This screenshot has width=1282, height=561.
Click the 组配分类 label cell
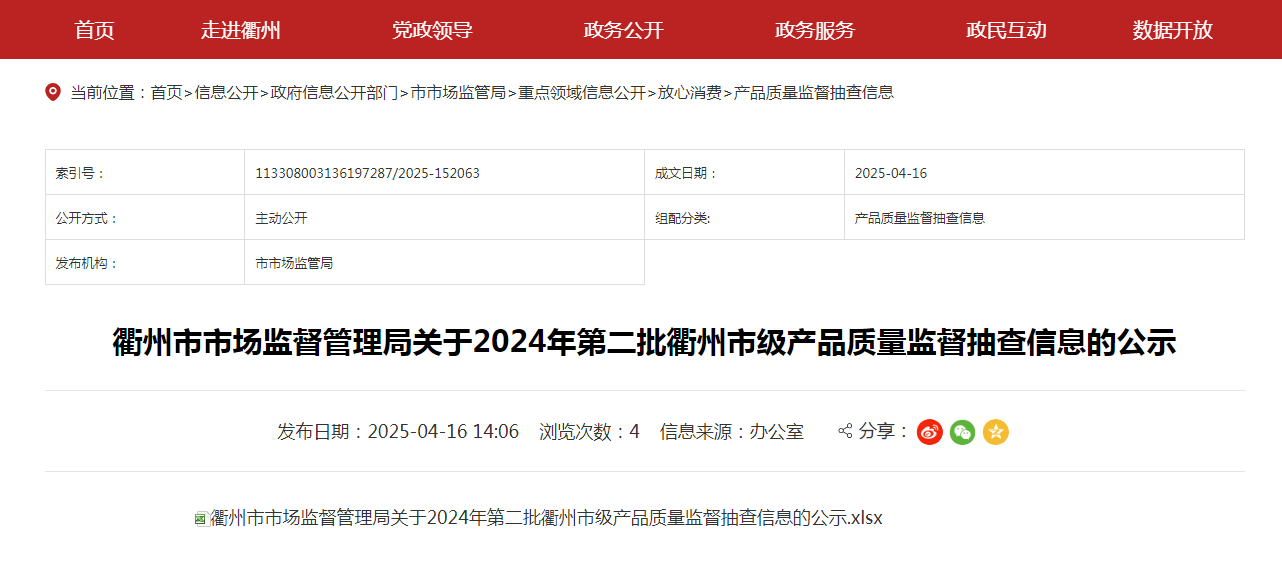[x=744, y=217]
